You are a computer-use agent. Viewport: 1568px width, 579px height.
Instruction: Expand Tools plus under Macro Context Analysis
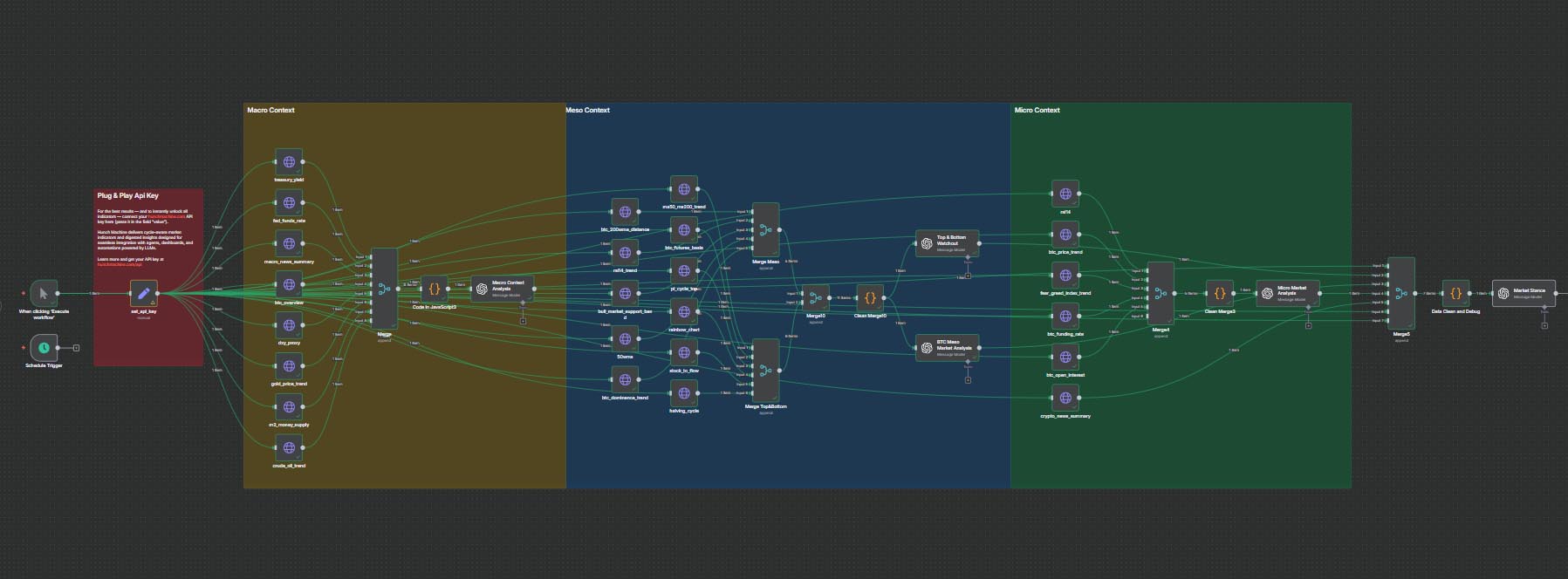(x=523, y=320)
